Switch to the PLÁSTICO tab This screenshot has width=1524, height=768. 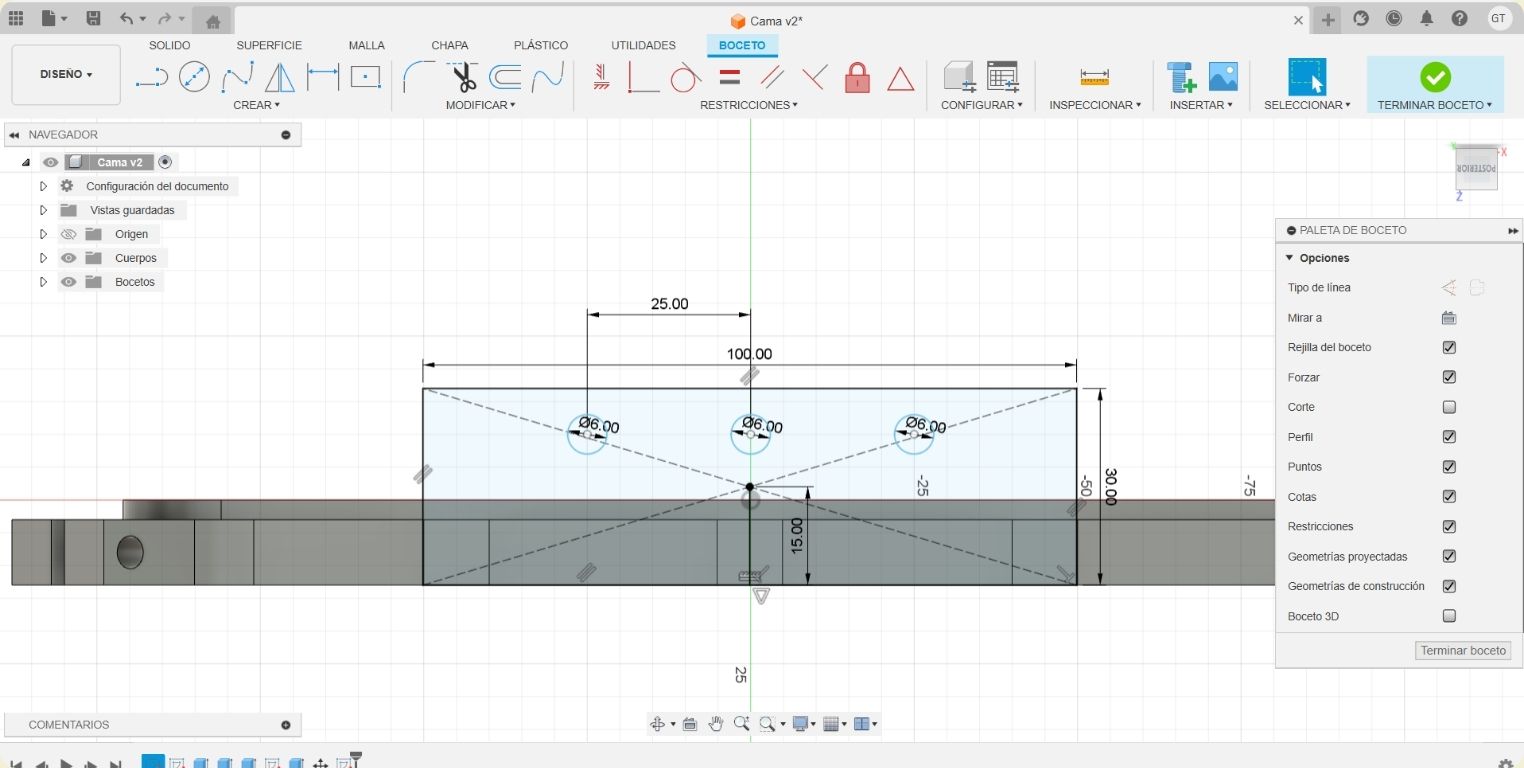coord(541,45)
